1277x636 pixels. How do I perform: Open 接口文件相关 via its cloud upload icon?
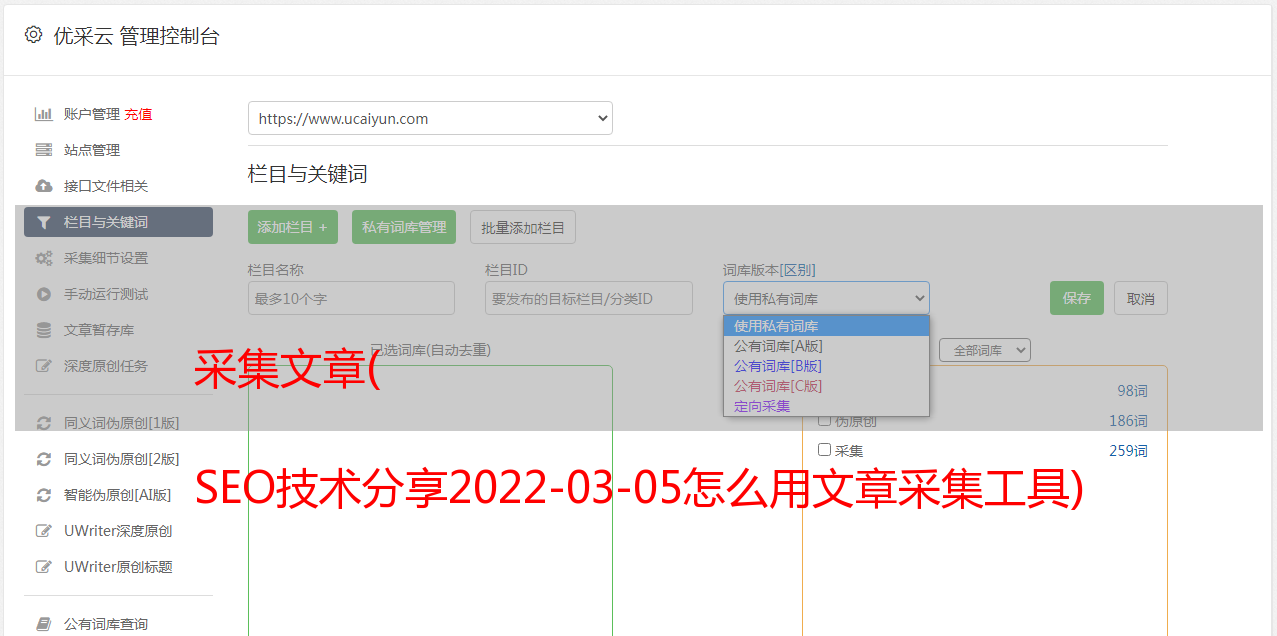pyautogui.click(x=43, y=186)
